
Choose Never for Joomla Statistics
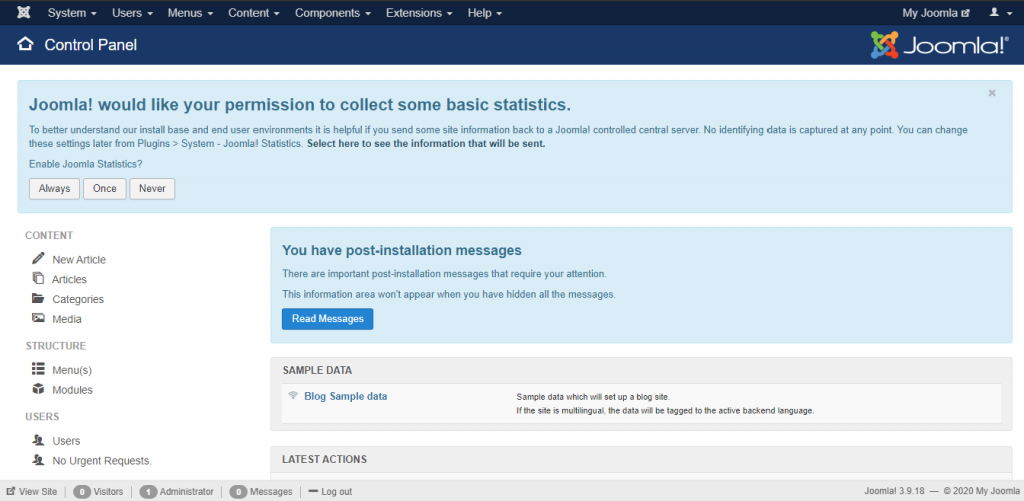click(152, 189)
